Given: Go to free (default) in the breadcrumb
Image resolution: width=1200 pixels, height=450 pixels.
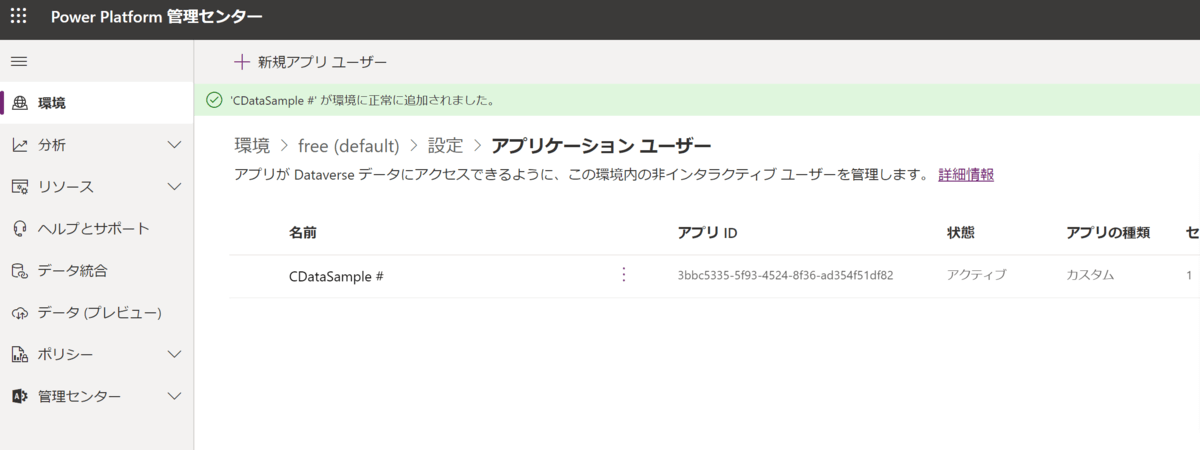Looking at the screenshot, I should pos(349,146).
